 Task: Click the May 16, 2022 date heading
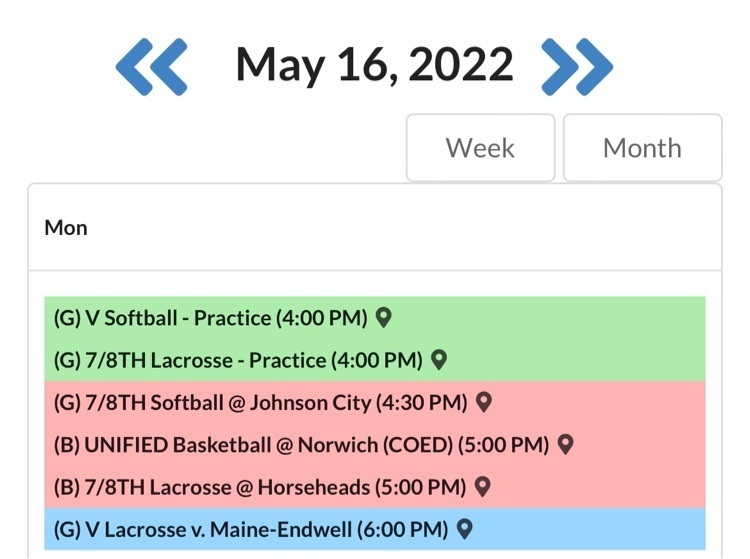(x=374, y=65)
